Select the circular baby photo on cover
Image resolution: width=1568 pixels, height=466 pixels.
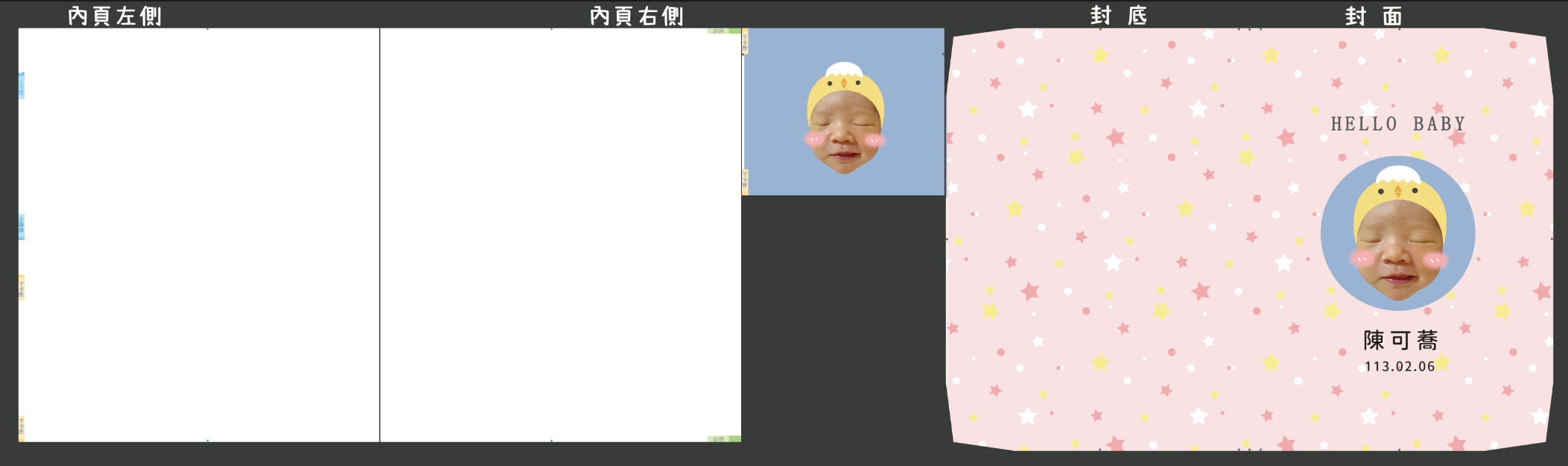(x=1397, y=233)
